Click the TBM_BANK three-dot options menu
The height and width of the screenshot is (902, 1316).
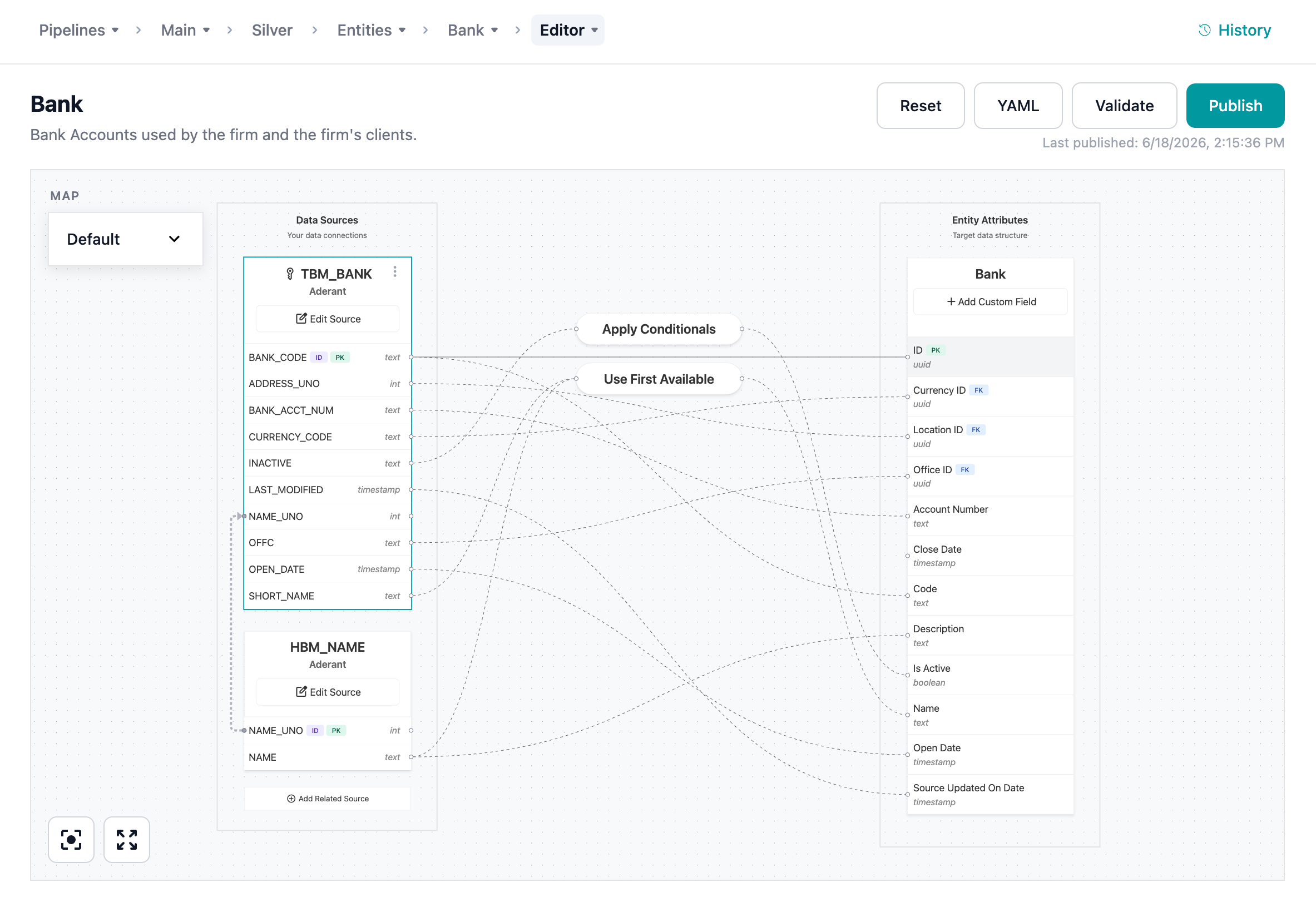395,272
